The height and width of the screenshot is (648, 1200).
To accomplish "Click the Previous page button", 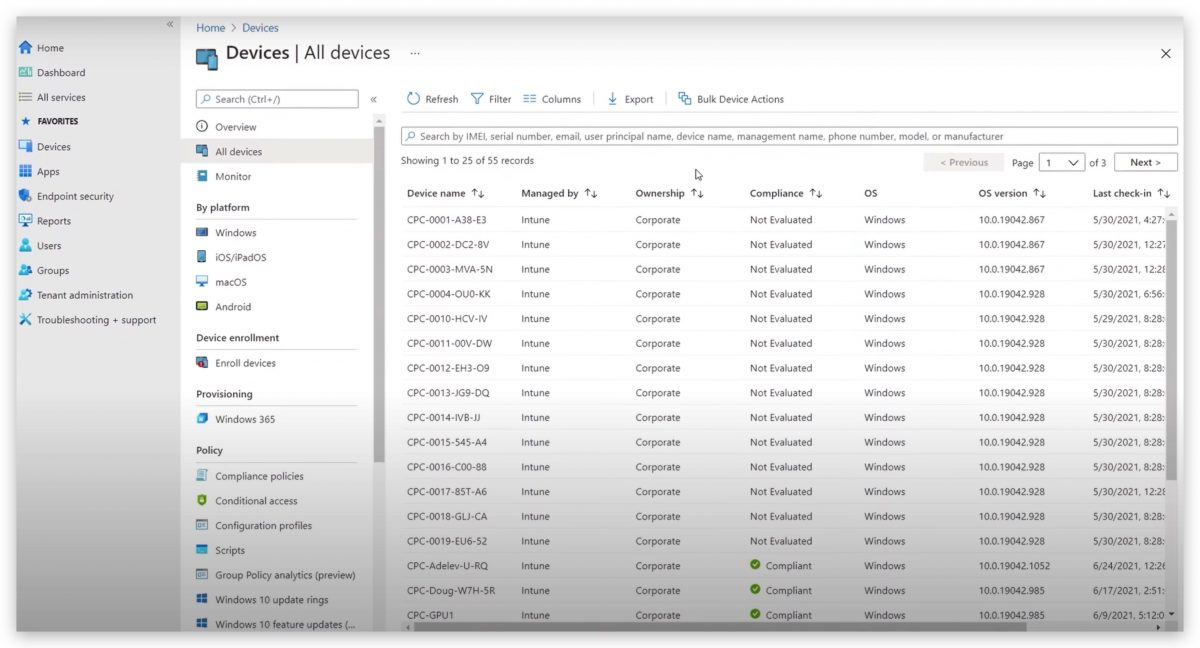I will (964, 162).
